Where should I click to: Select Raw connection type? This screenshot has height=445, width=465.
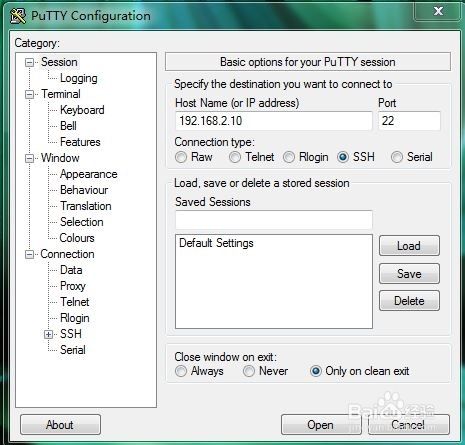tap(181, 157)
